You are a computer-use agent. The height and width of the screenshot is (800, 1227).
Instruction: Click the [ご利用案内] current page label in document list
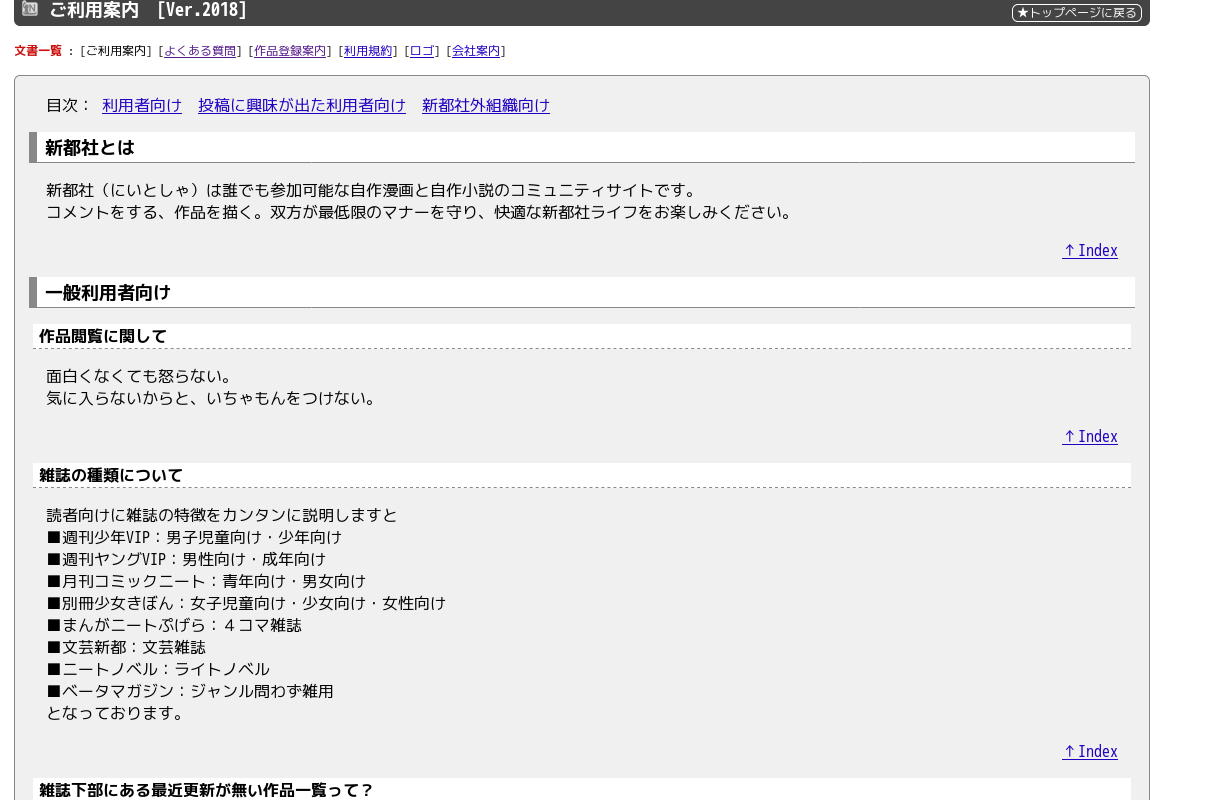click(116, 51)
